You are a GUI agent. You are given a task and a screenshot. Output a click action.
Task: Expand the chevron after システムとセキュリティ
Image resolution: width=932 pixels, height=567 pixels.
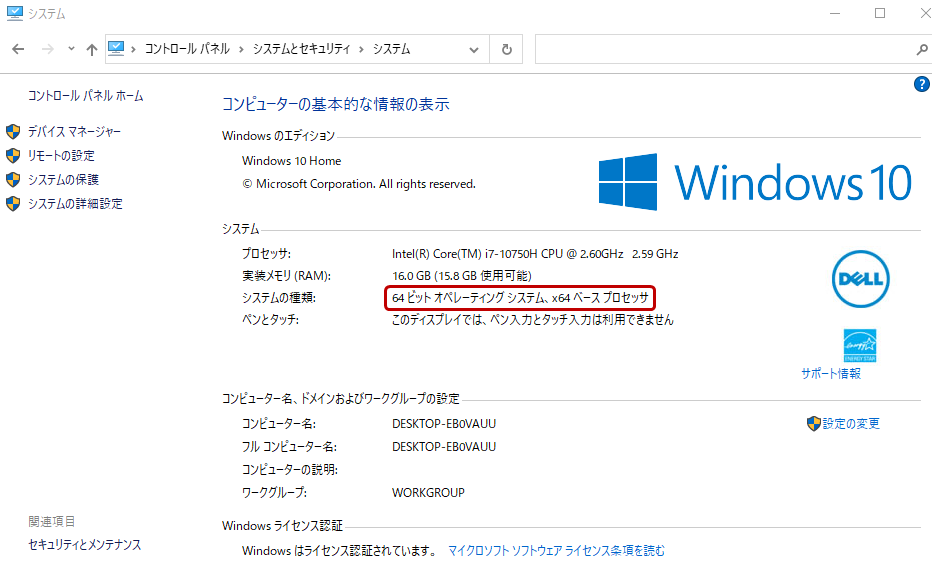pos(361,49)
